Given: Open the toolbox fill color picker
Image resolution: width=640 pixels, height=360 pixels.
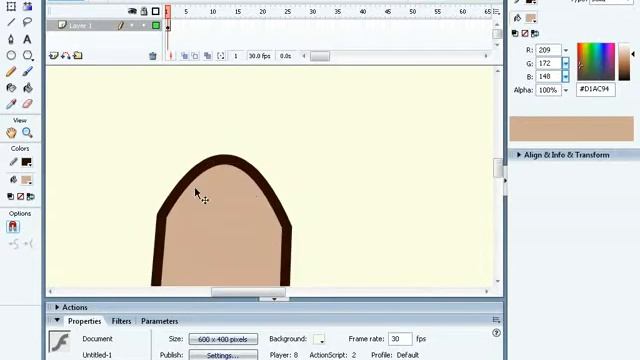Looking at the screenshot, I should (27, 180).
